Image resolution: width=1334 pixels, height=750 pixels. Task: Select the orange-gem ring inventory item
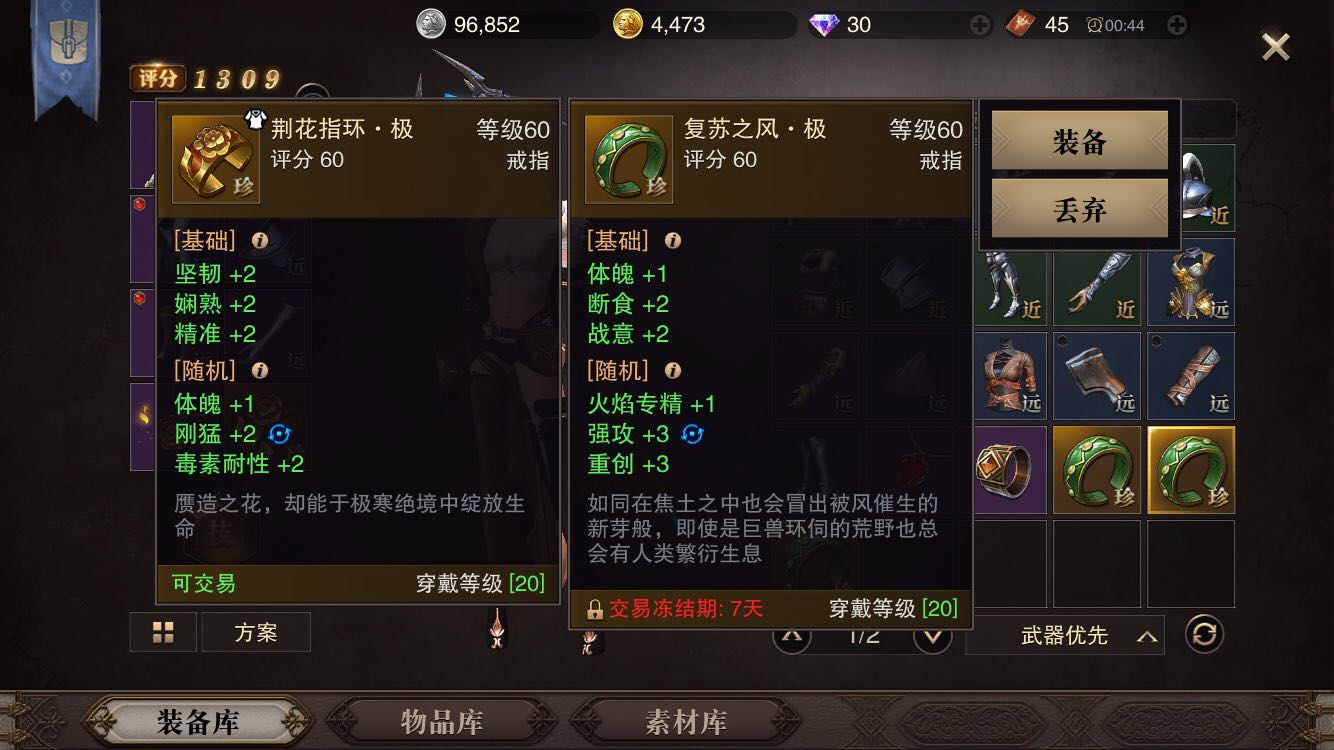pos(1004,470)
